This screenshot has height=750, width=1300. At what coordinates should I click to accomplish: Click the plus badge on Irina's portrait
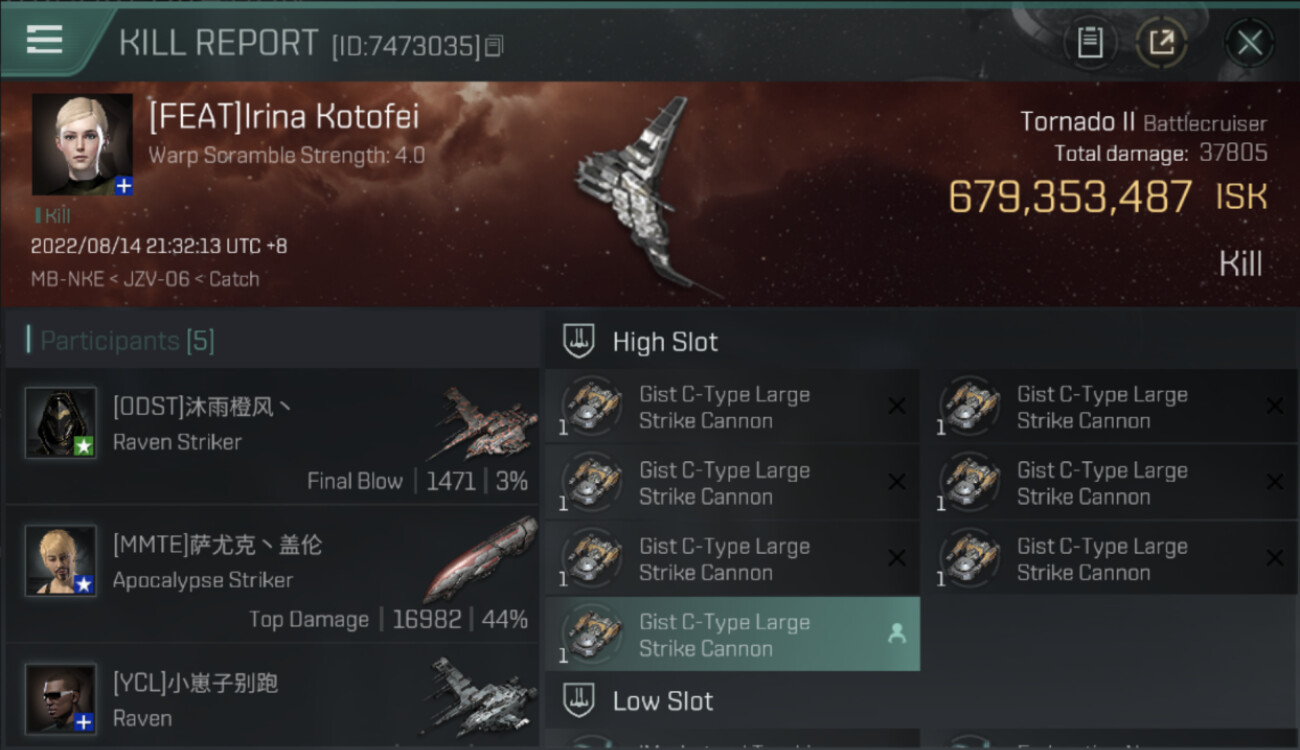click(123, 185)
